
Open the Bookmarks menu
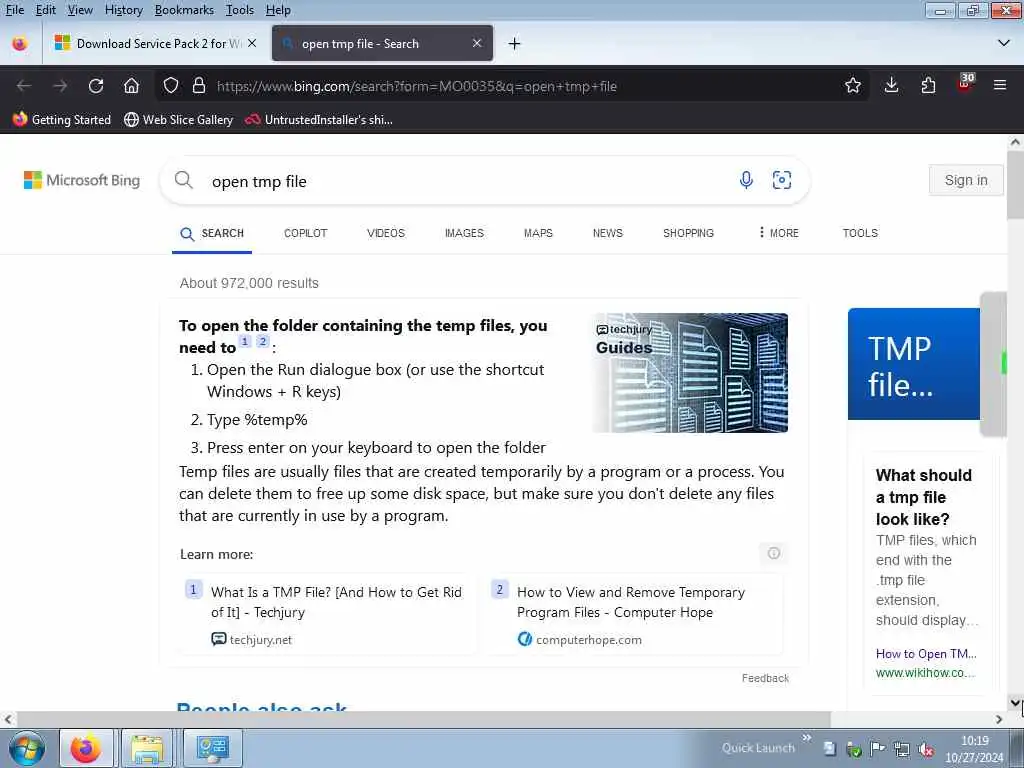tap(184, 10)
